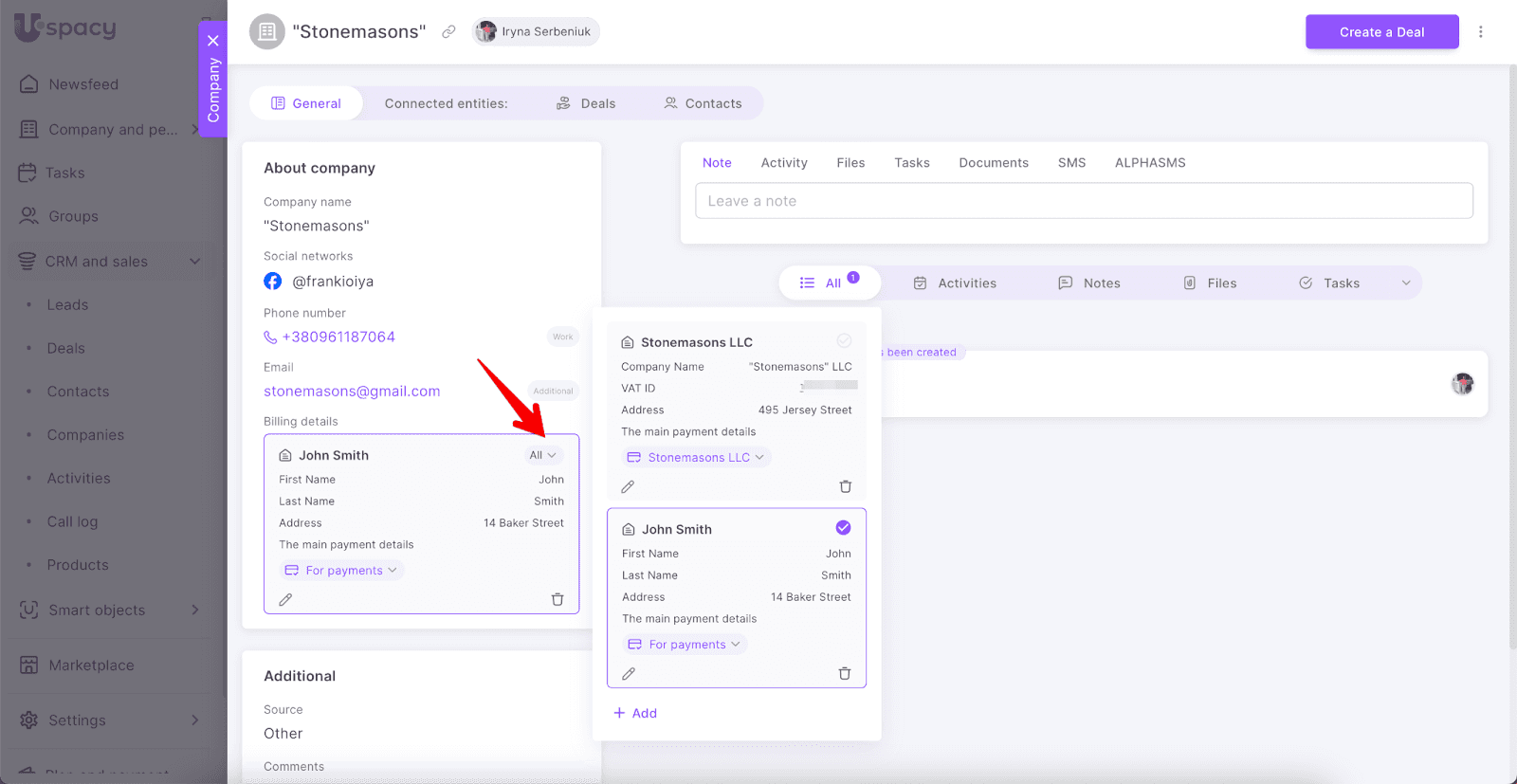This screenshot has height=784, width=1517.
Task: Expand the All dropdown on billing card
Action: [x=542, y=455]
